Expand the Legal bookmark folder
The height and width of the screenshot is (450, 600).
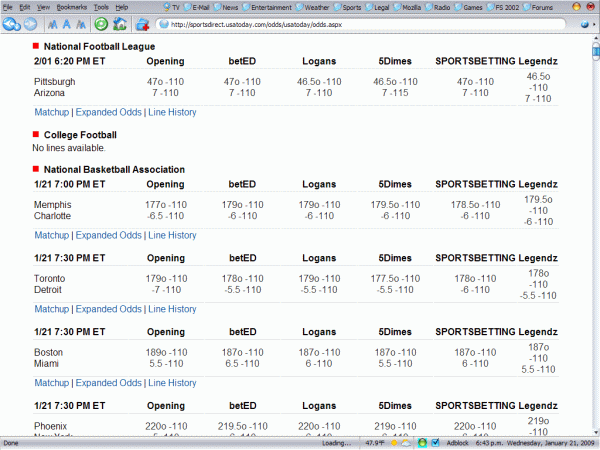[x=377, y=7]
